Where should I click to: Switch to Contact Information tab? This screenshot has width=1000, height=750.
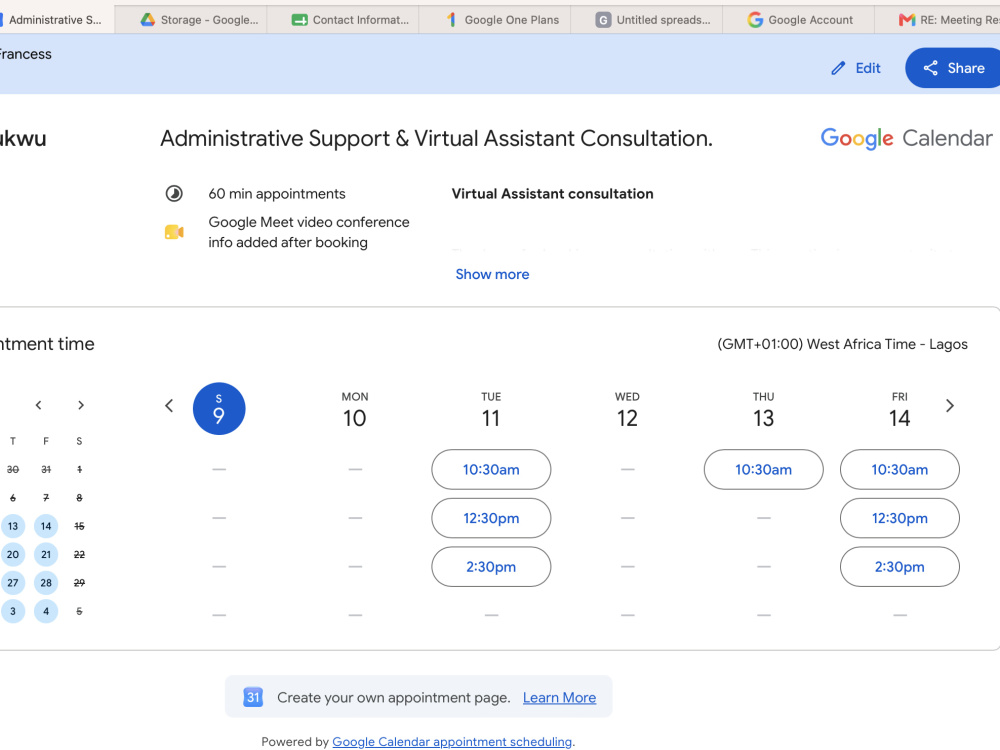point(342,20)
